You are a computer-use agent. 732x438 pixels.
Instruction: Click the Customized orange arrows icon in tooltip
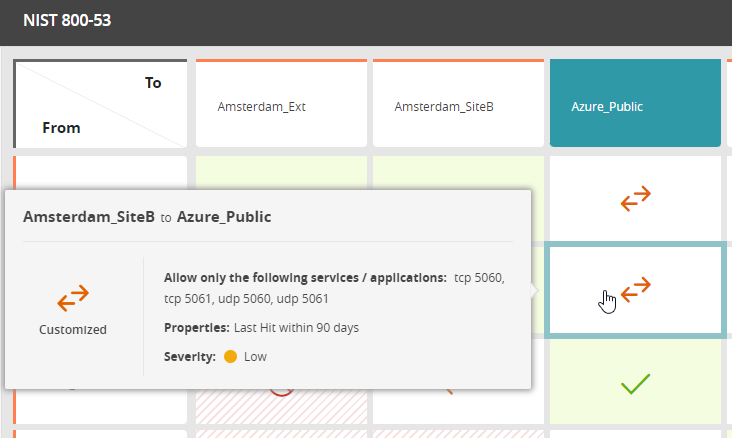[73, 297]
